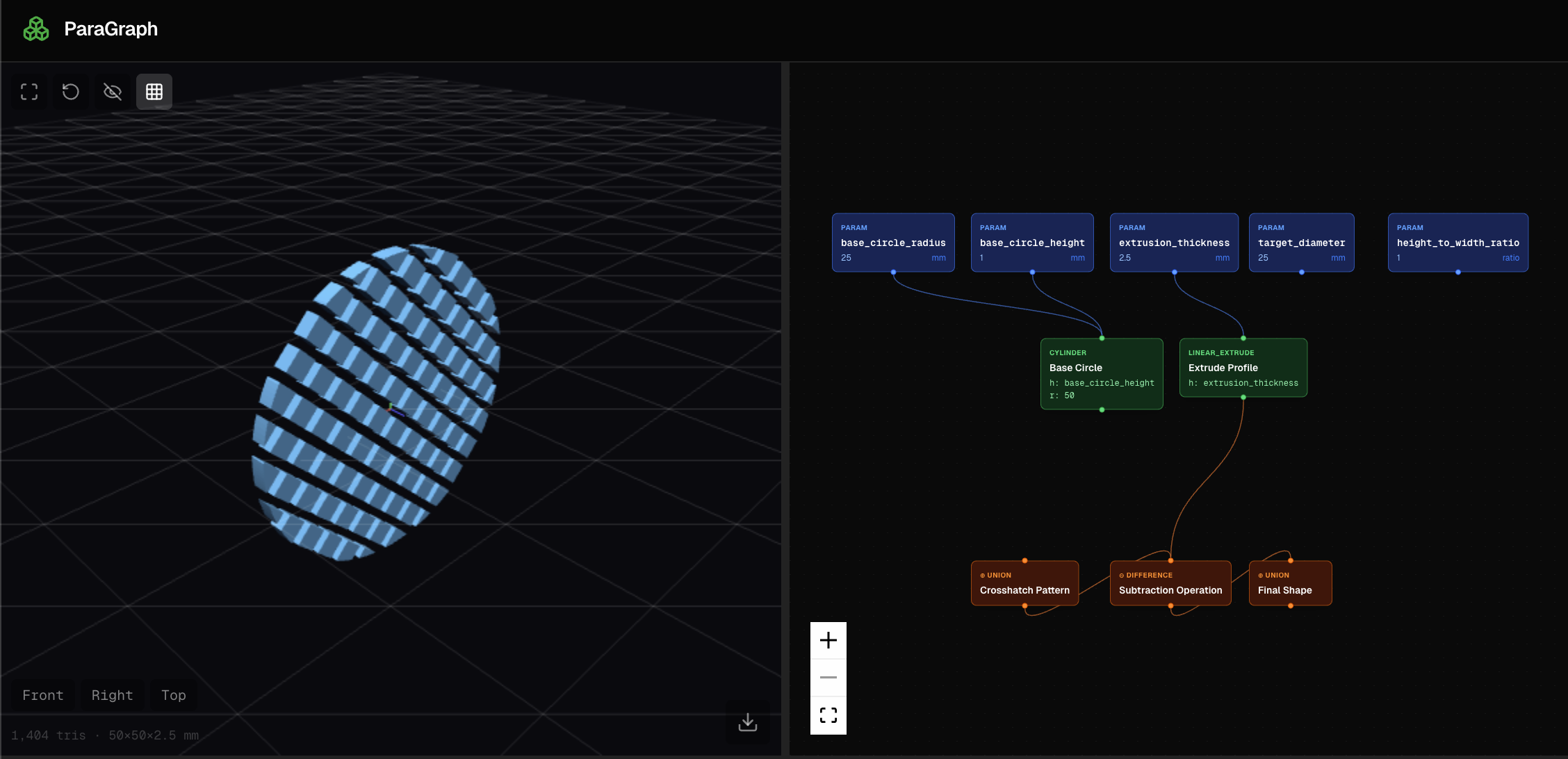Toggle visibility with the crossed eye icon

[113, 92]
